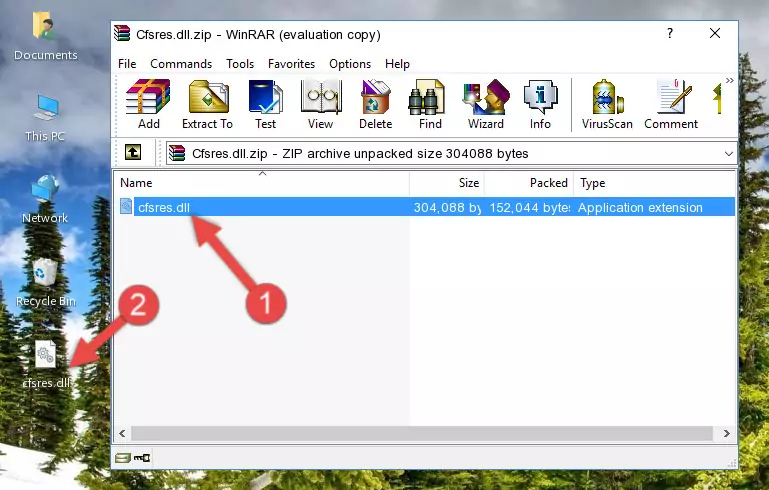Click the drive icon in status bar
The width and height of the screenshot is (769, 490).
tap(123, 458)
